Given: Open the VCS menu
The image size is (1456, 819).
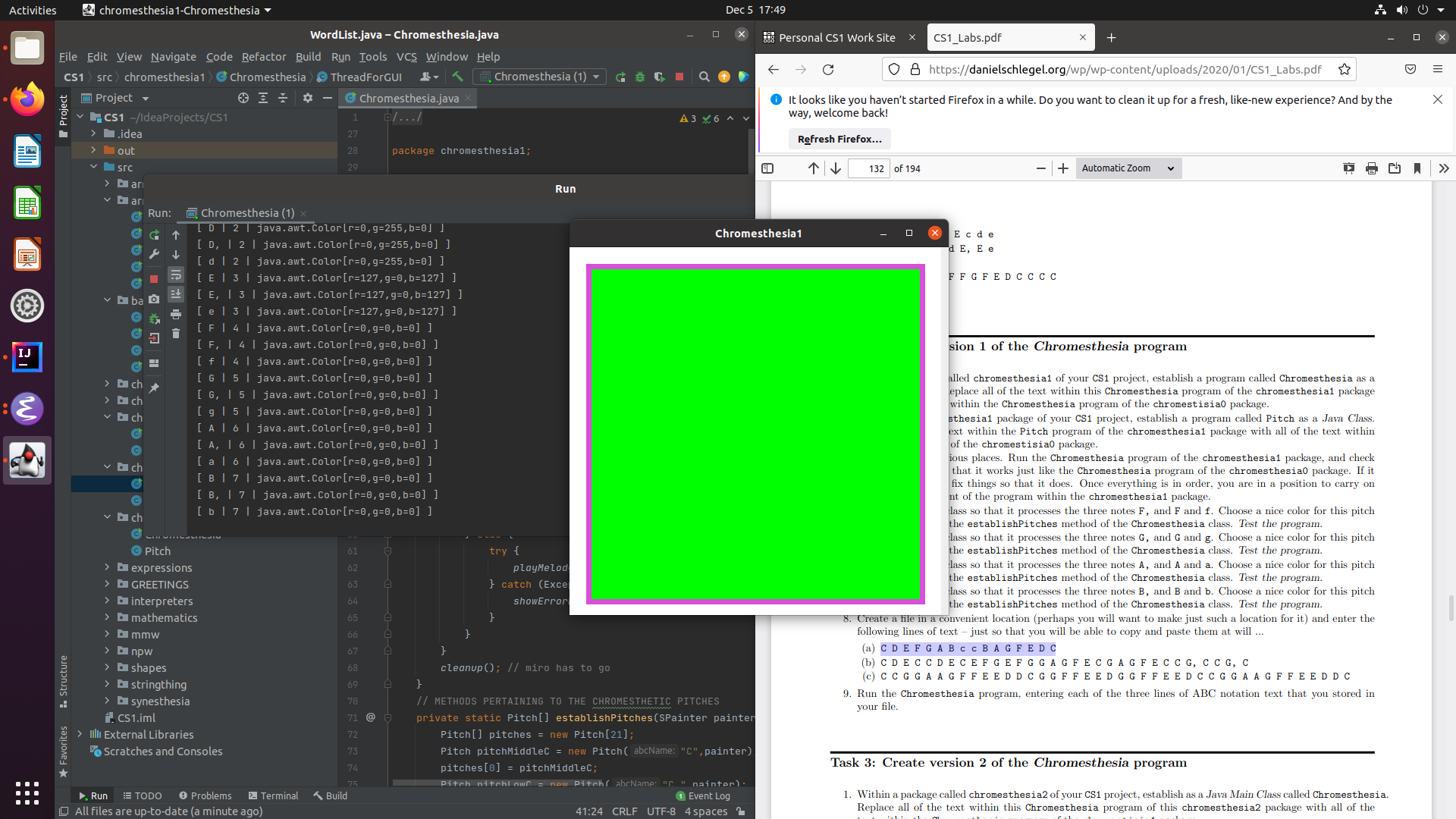Looking at the screenshot, I should [x=406, y=57].
